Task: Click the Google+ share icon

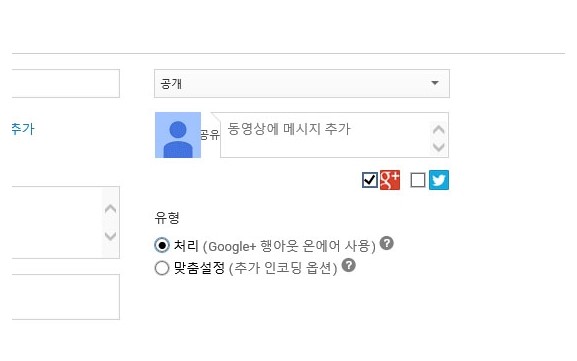Action: (x=390, y=180)
